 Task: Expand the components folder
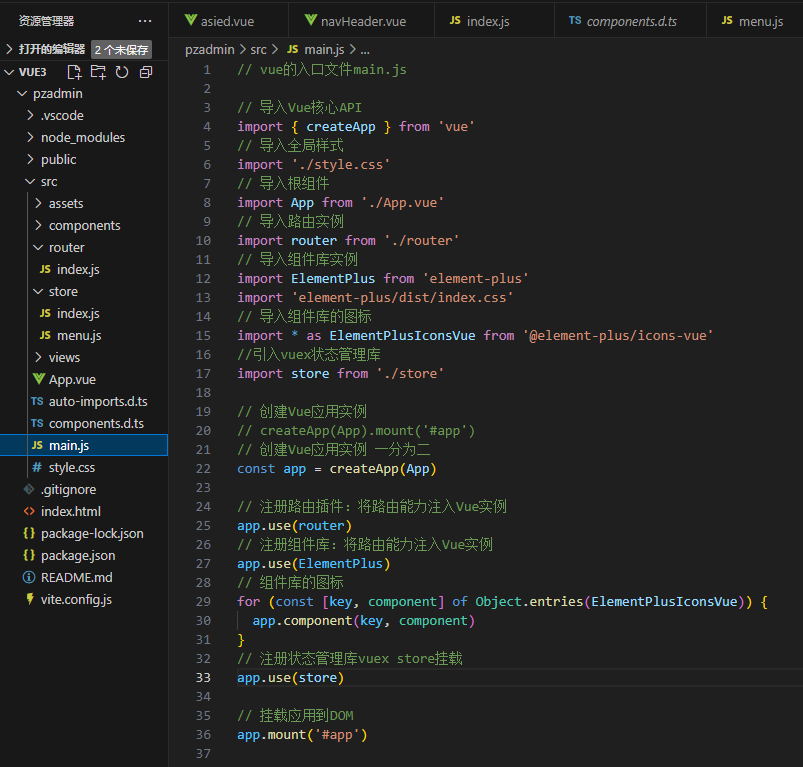point(38,226)
